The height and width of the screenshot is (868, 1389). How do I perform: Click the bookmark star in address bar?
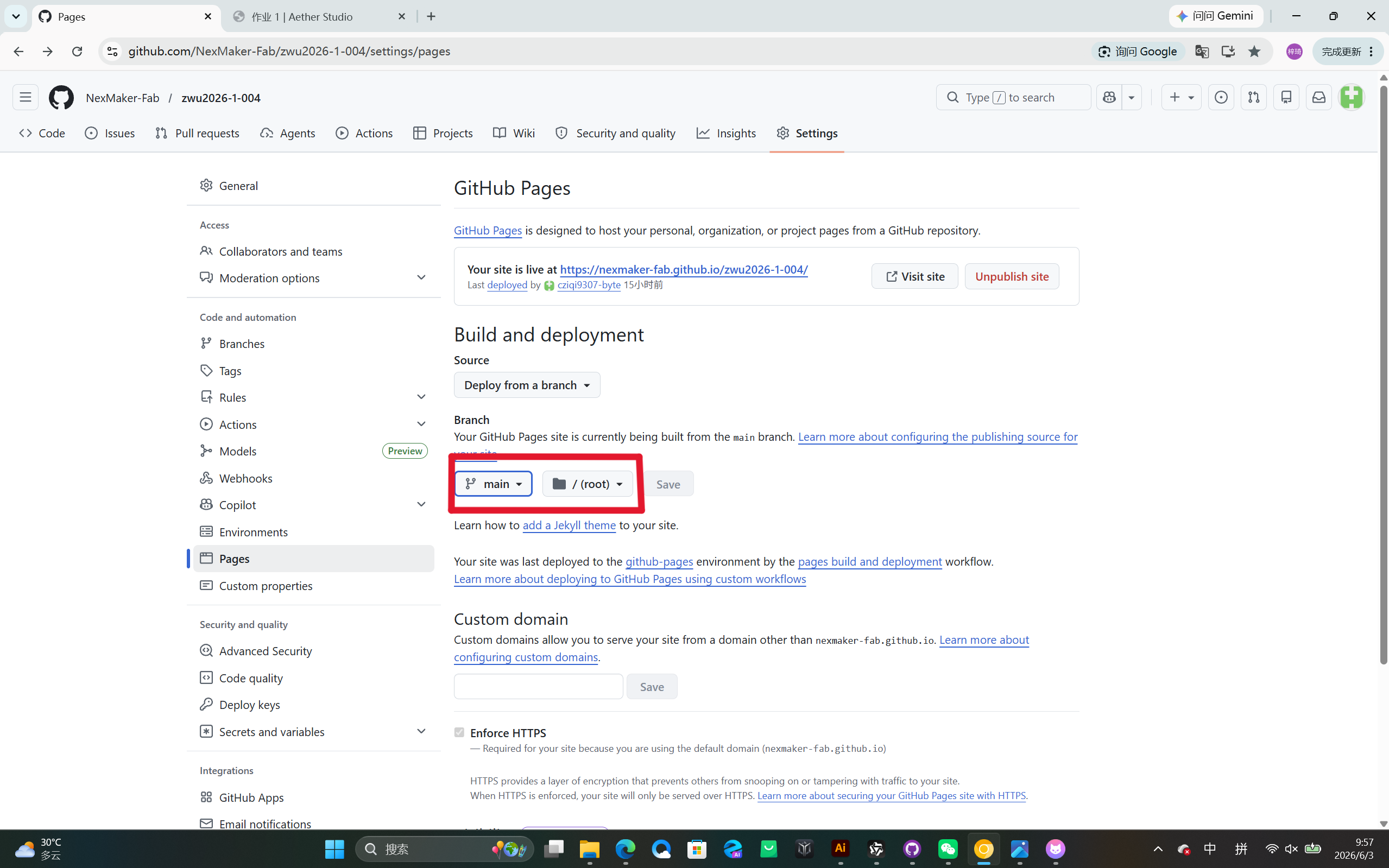1254,51
